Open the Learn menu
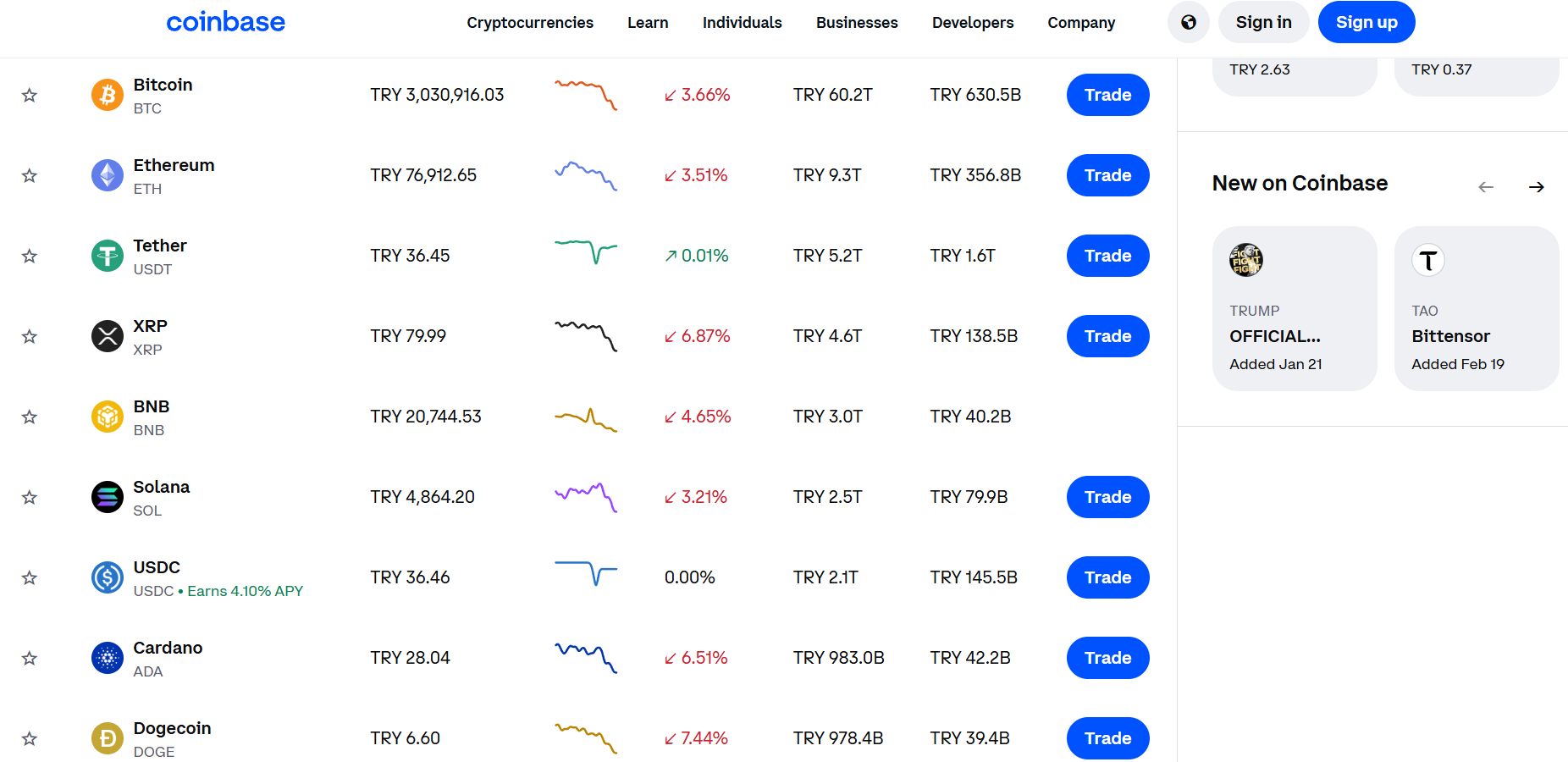1568x762 pixels. pos(648,23)
